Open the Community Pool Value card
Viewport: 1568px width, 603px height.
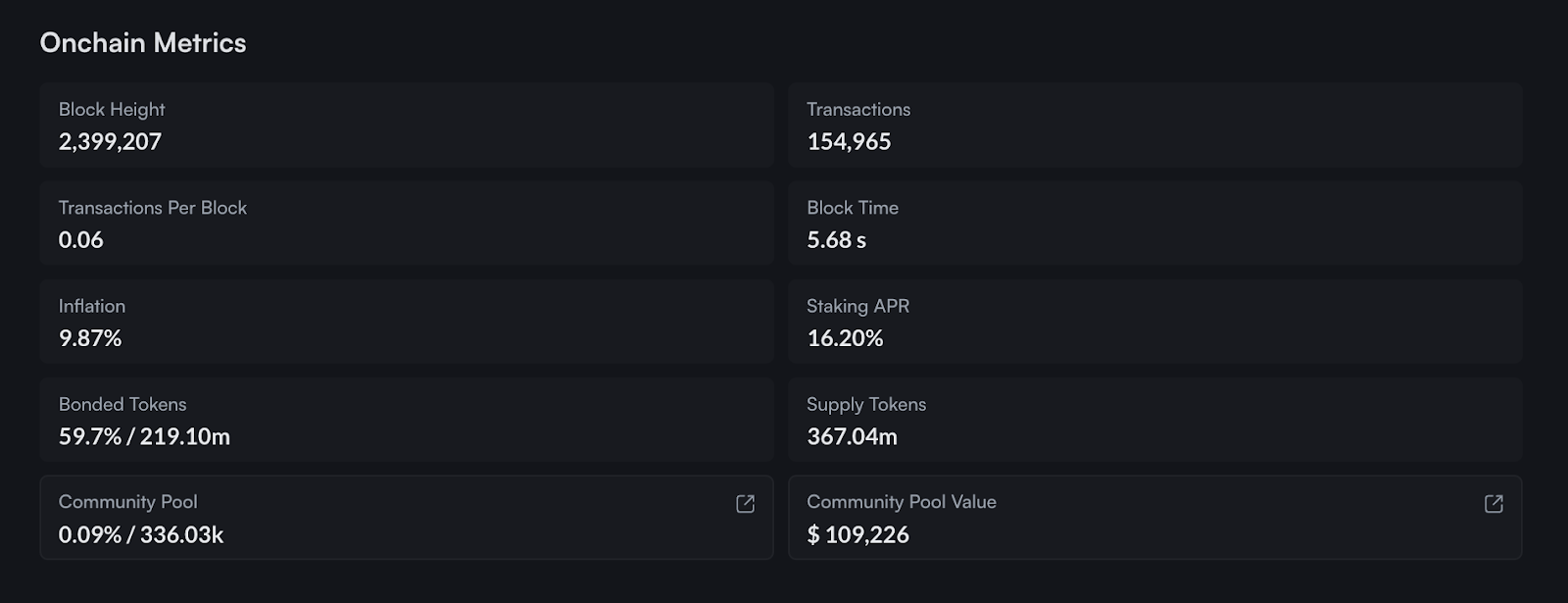pos(1155,518)
